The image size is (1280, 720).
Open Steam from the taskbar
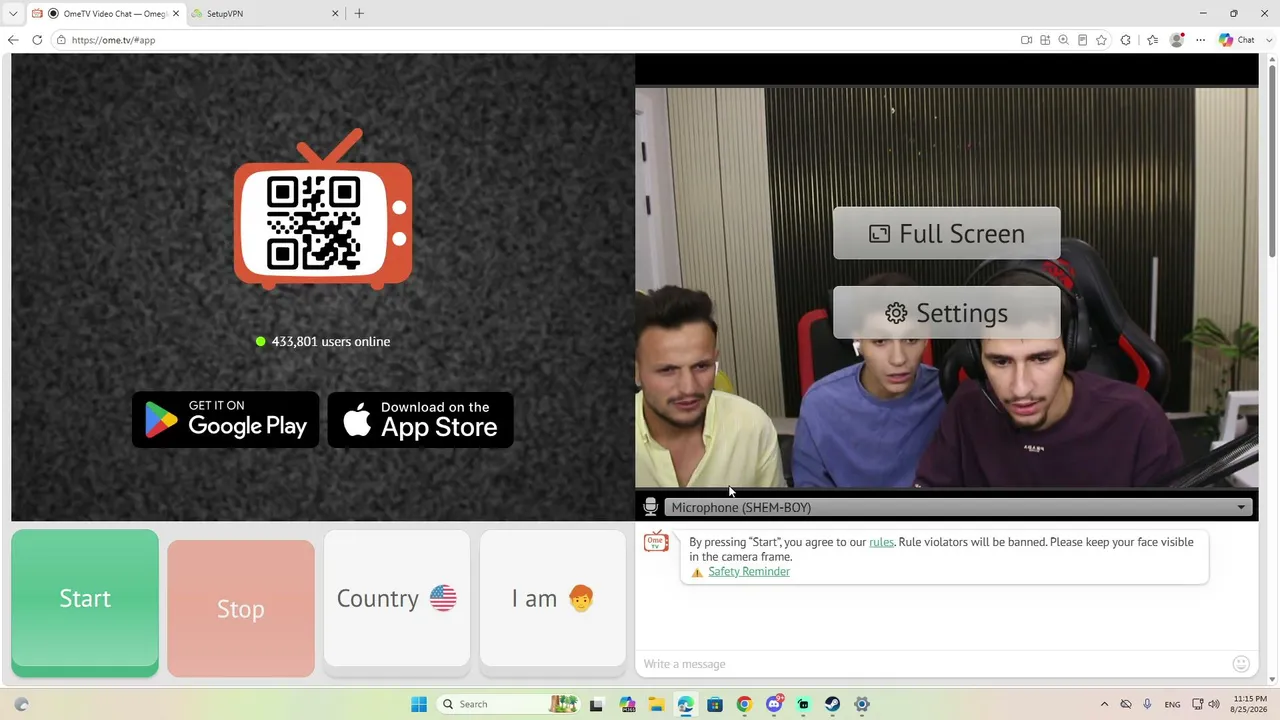[x=832, y=704]
